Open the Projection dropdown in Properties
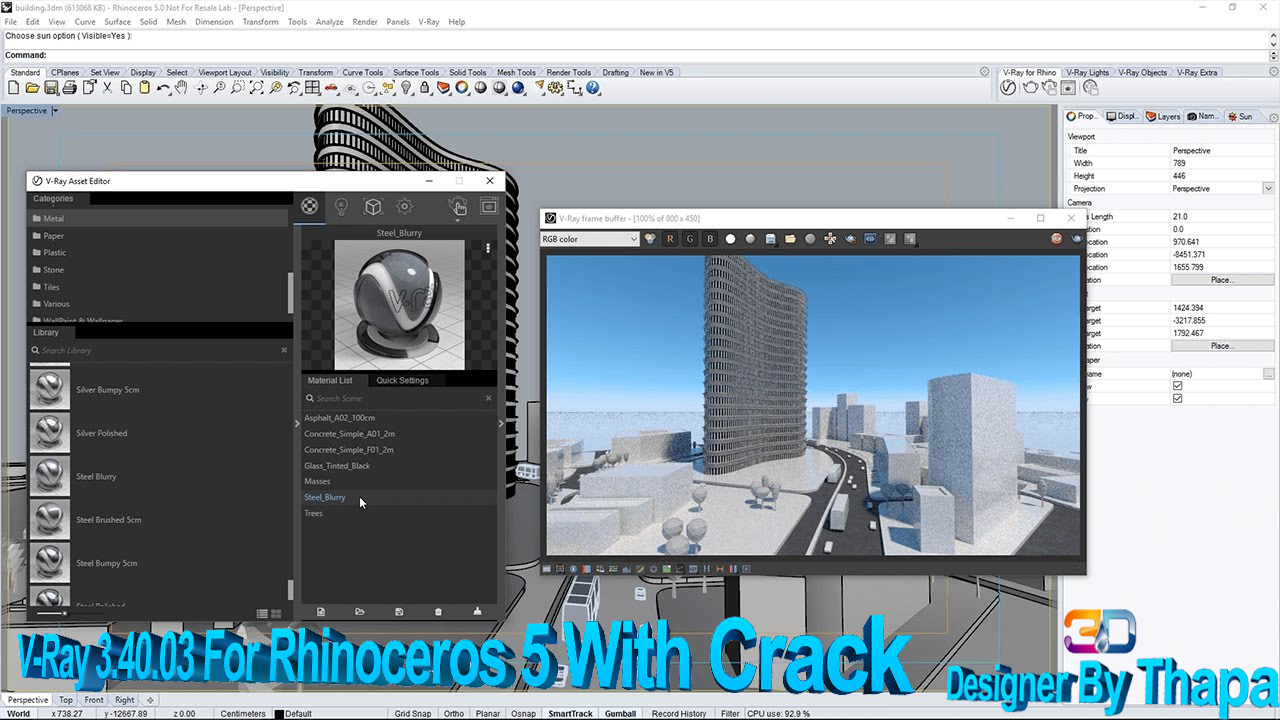 pyautogui.click(x=1268, y=188)
